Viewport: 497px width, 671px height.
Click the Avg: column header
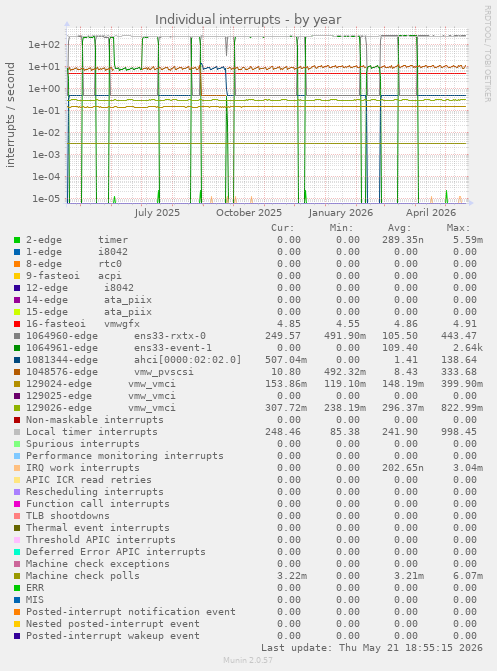coord(399,228)
